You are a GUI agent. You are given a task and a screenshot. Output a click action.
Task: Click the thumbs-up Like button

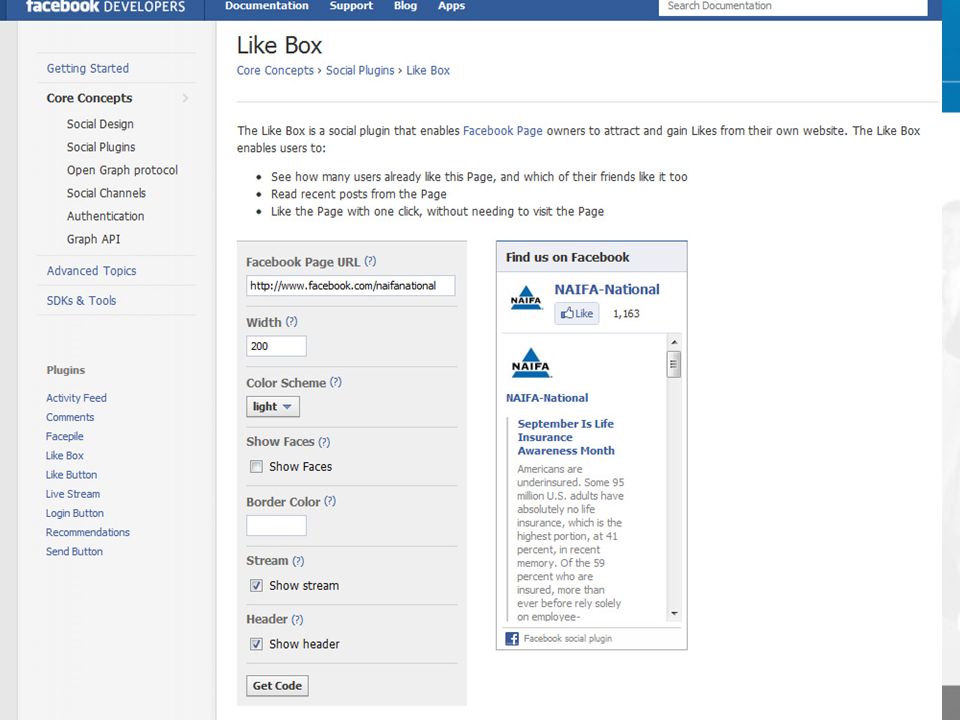(577, 313)
